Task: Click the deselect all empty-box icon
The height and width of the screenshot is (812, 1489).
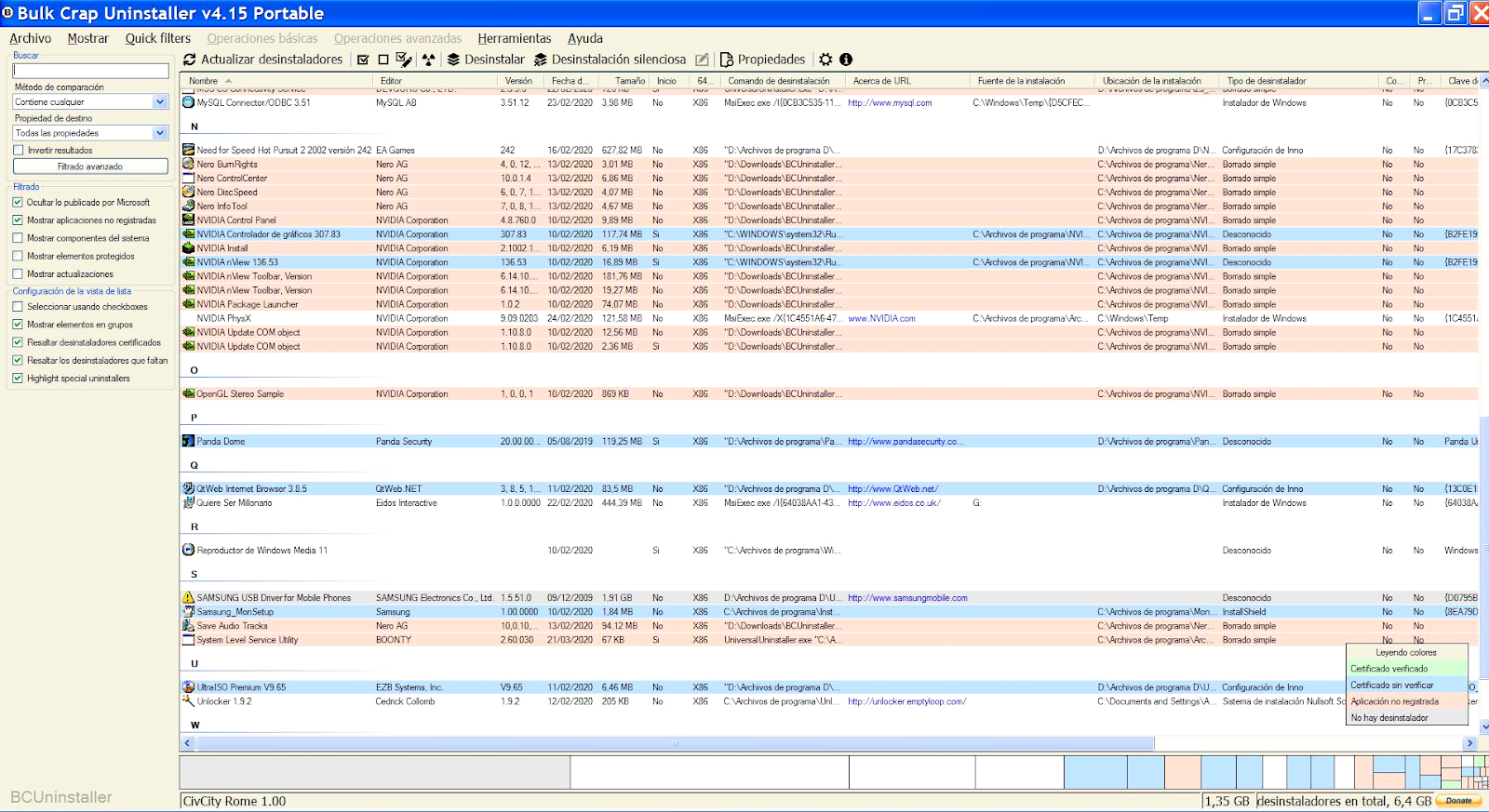Action: (383, 60)
